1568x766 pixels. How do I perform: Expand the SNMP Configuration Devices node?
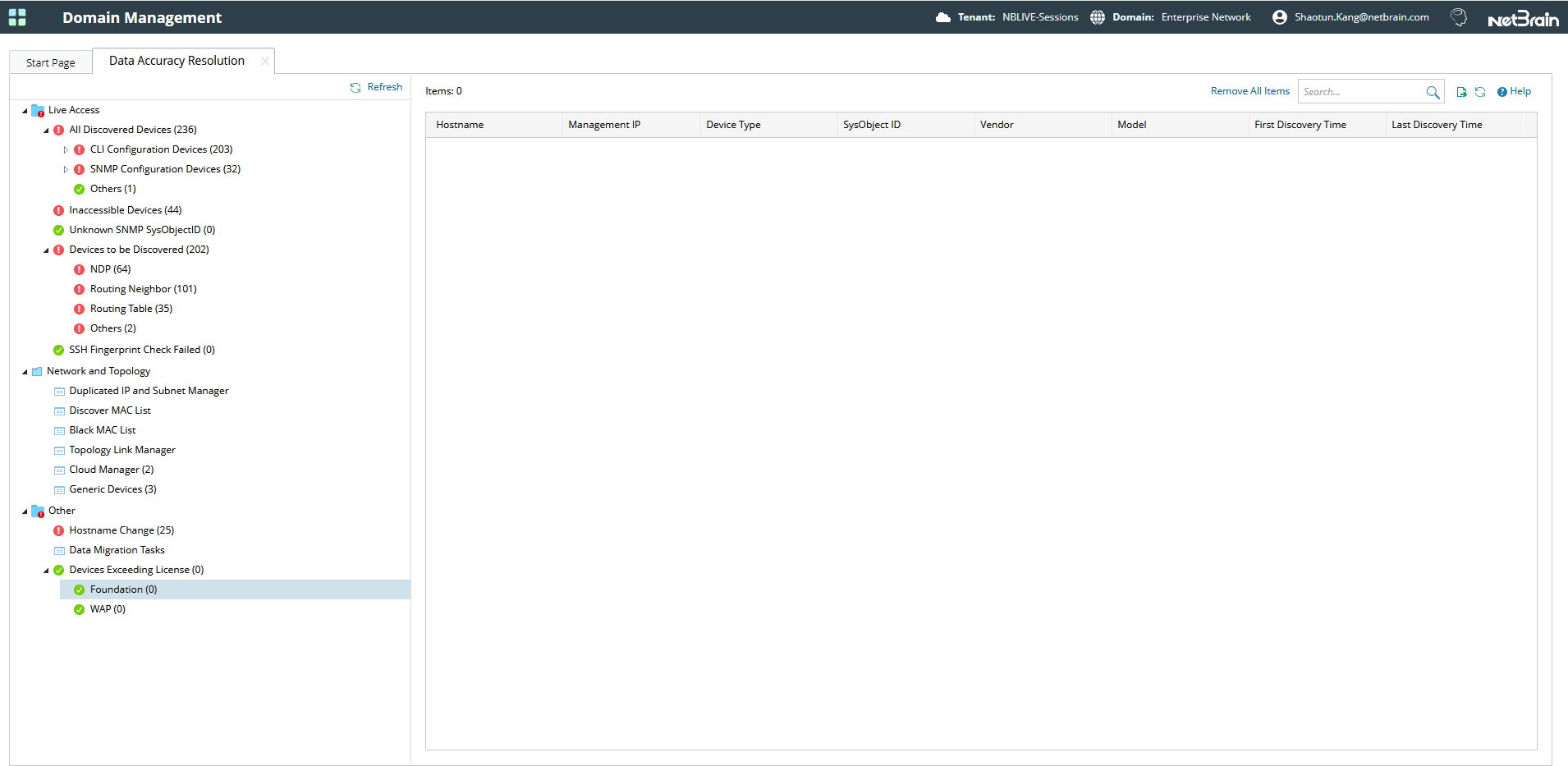pyautogui.click(x=66, y=169)
